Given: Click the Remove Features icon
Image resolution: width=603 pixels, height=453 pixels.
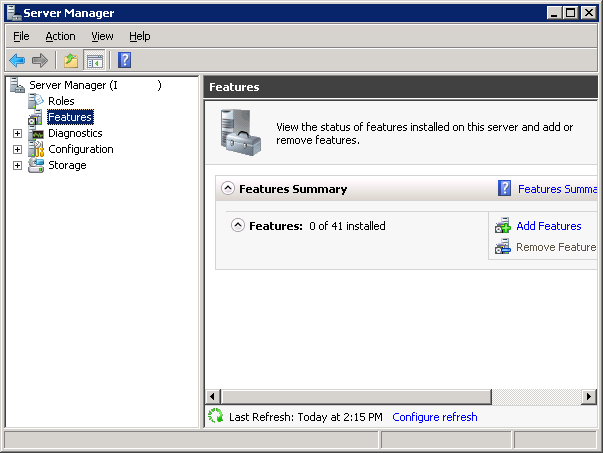Looking at the screenshot, I should pos(503,246).
